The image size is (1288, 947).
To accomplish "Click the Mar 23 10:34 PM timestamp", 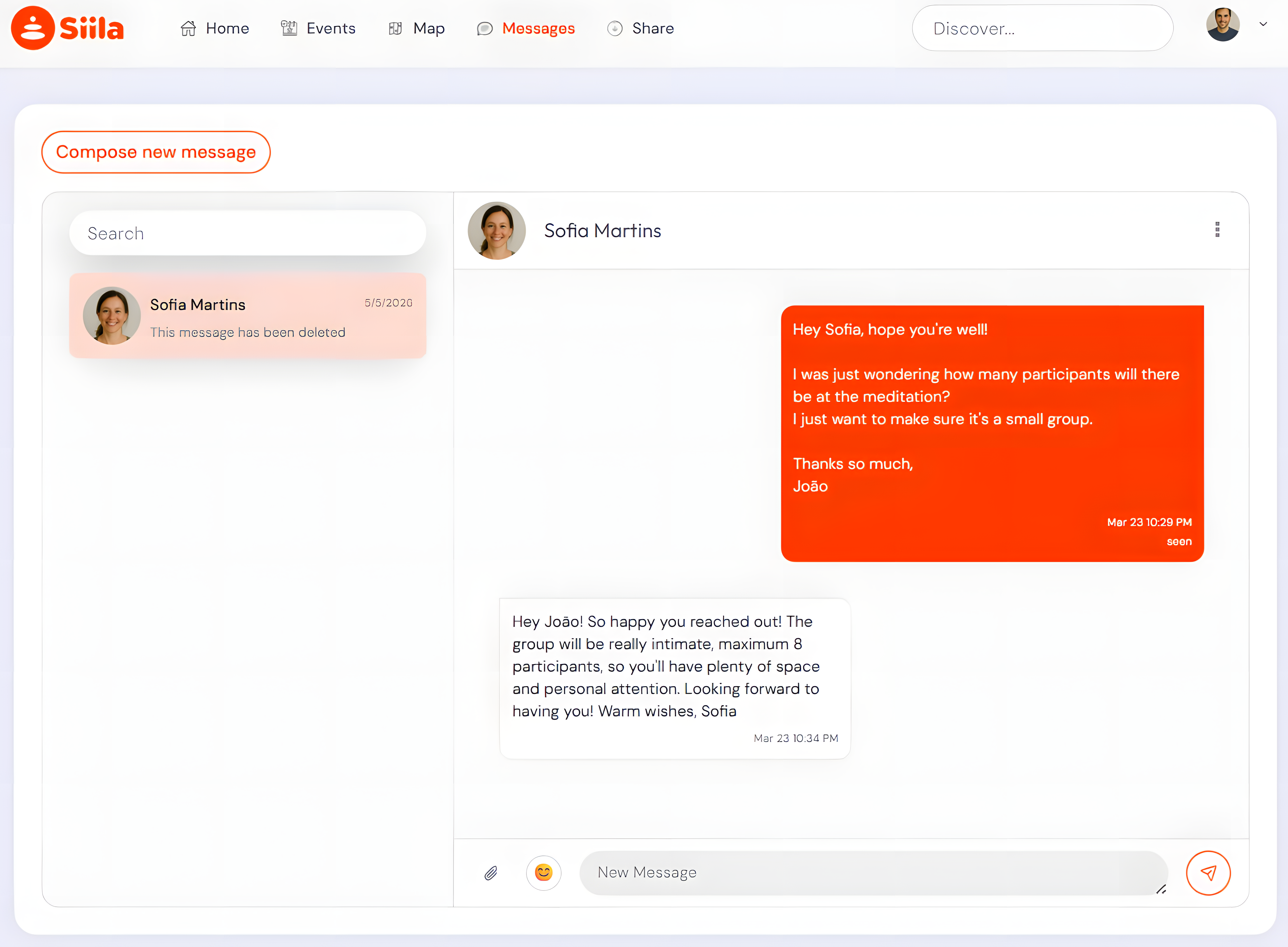I will (796, 738).
